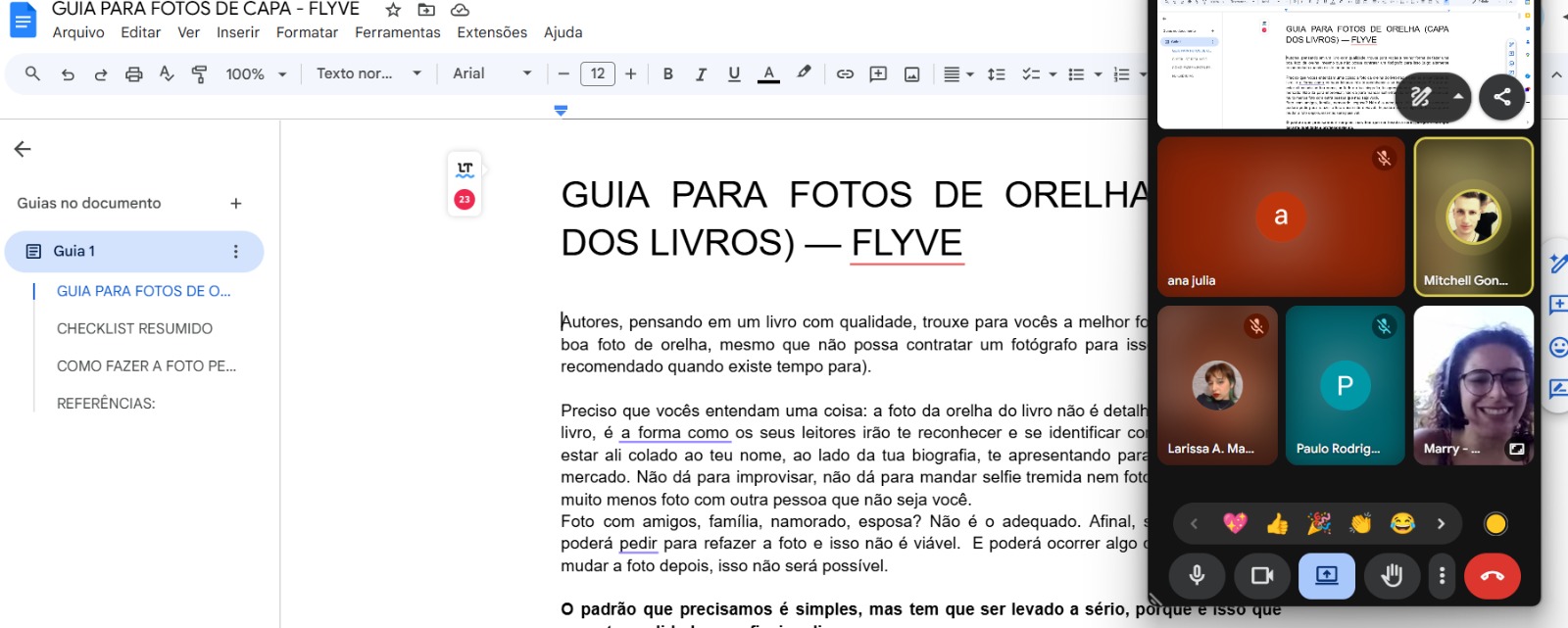Toggle the camera in the call

point(1262,576)
